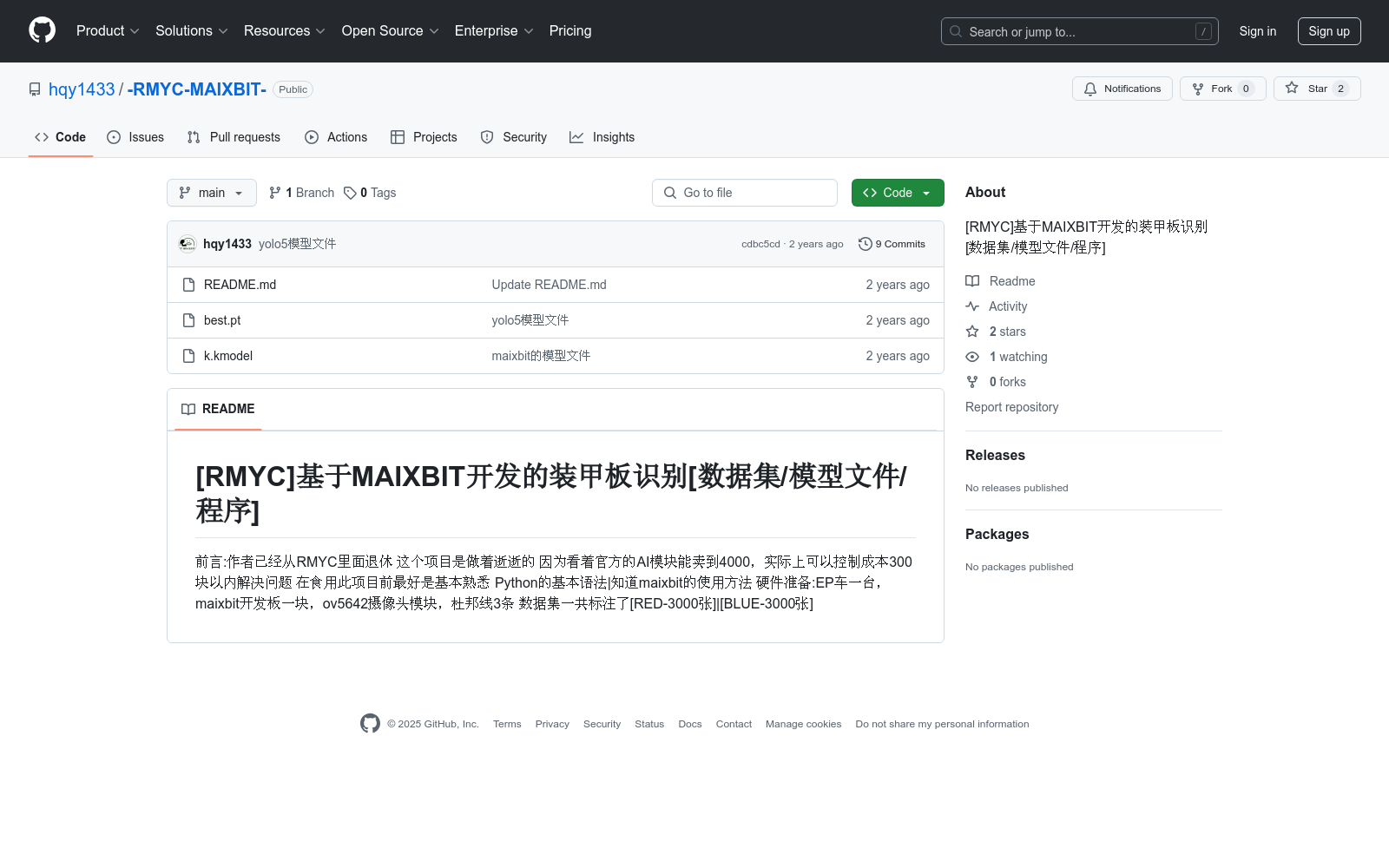Open the Pricing page
Screen dimensions: 1389x868
coord(570,30)
